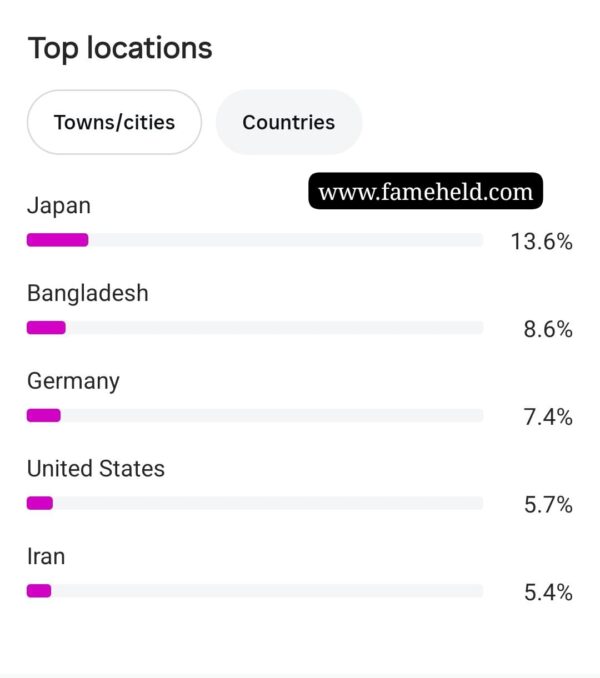
Task: Open the www.fameheld.com watermark link
Action: 425,191
